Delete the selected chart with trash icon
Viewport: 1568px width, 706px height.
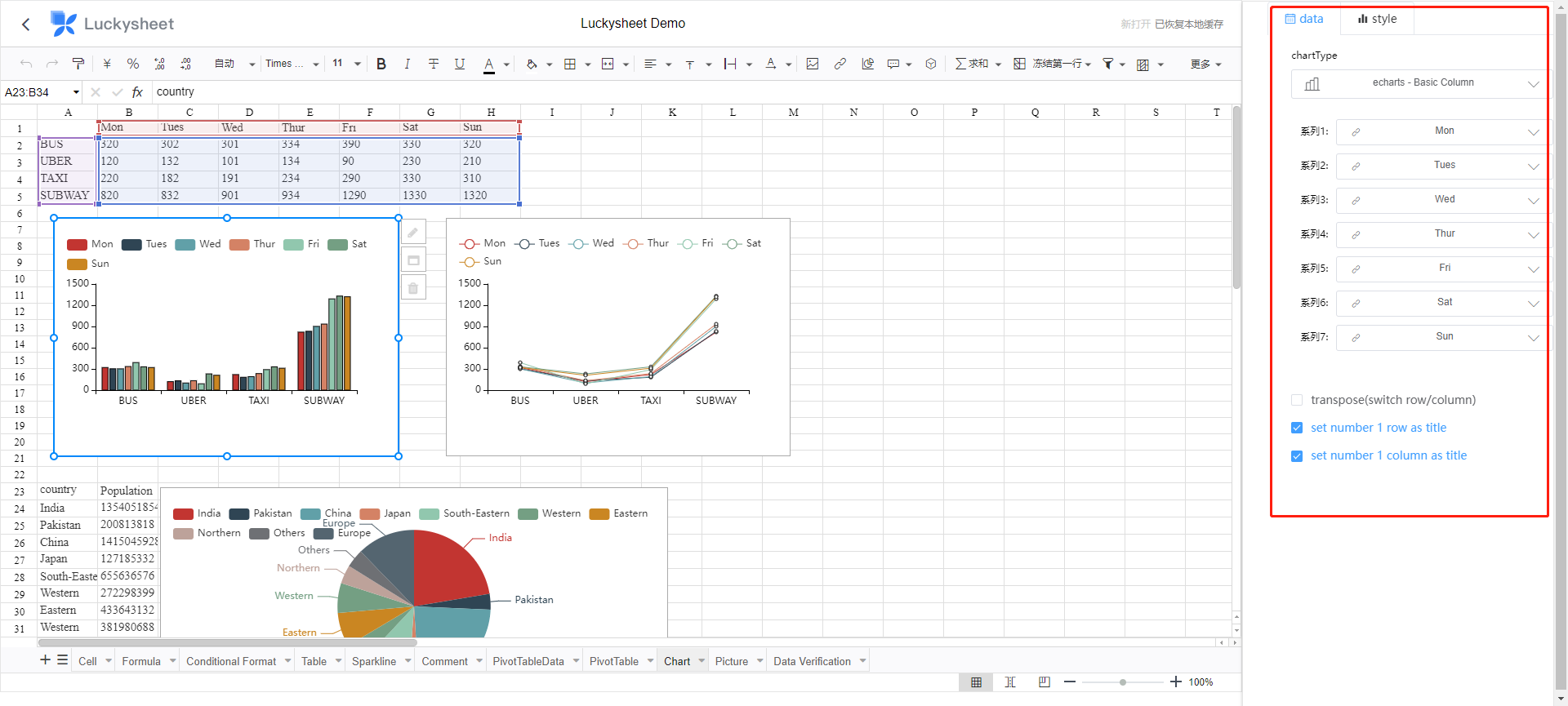click(413, 287)
